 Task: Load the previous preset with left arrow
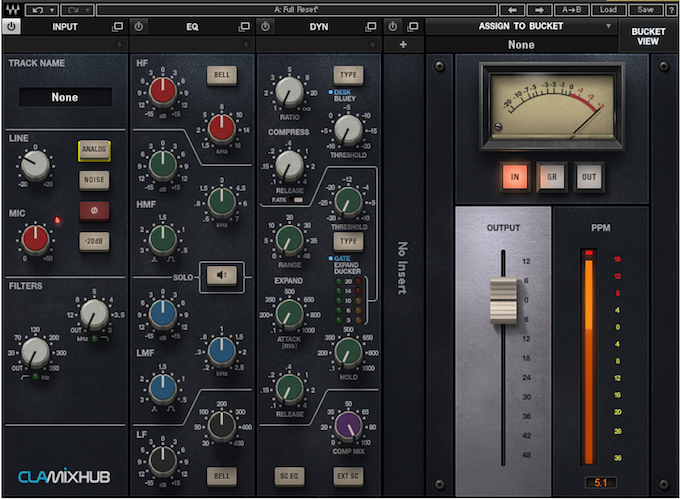coord(512,10)
